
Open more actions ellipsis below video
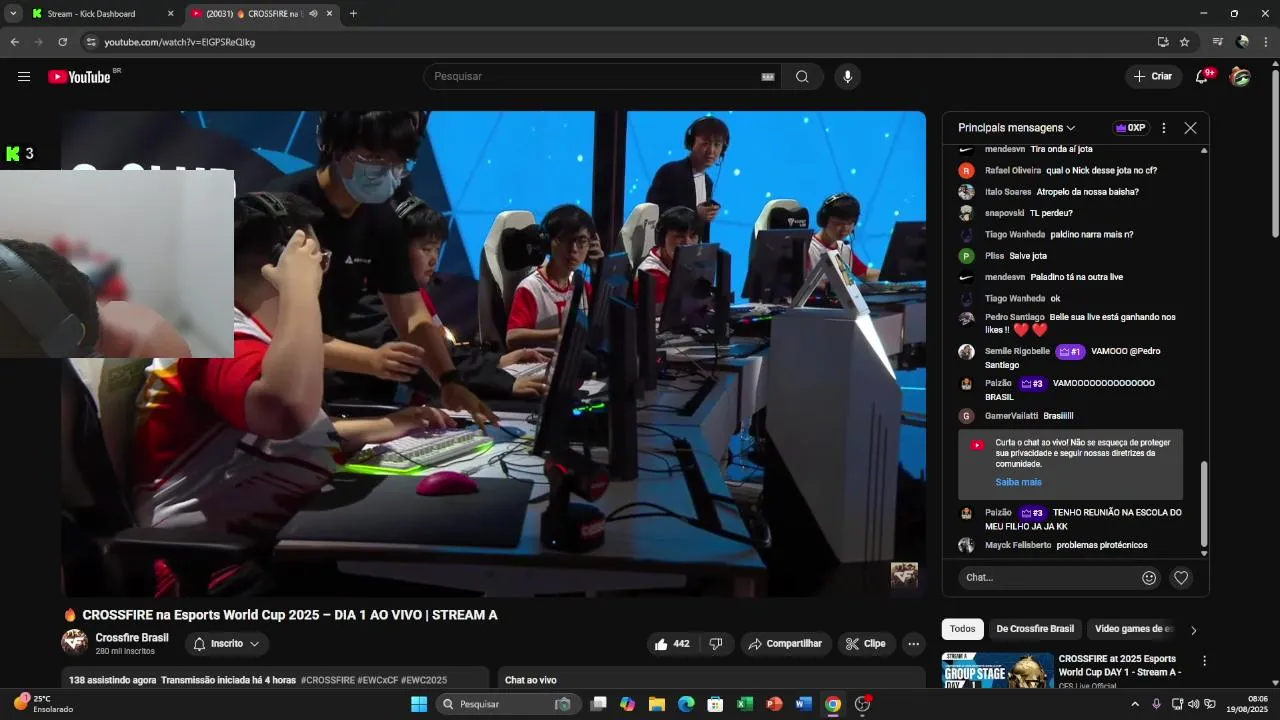(914, 644)
